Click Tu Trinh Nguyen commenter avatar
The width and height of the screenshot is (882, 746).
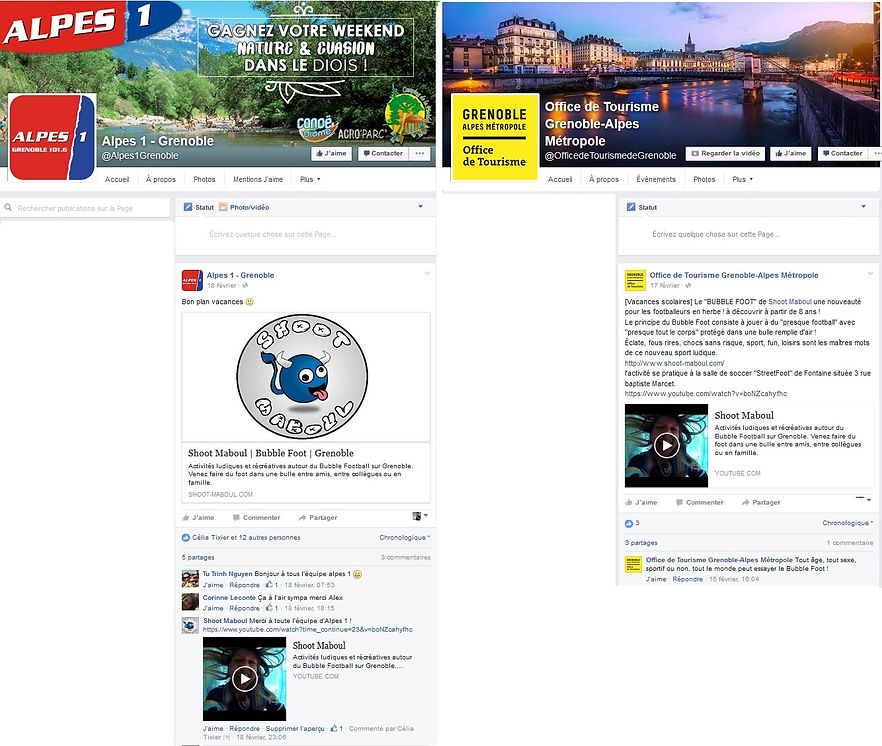(x=190, y=579)
